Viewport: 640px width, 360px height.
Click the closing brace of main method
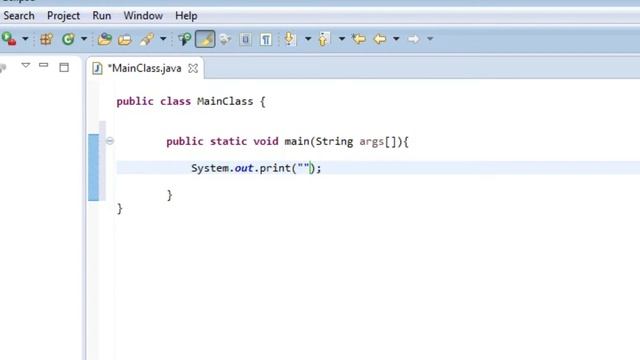169,195
